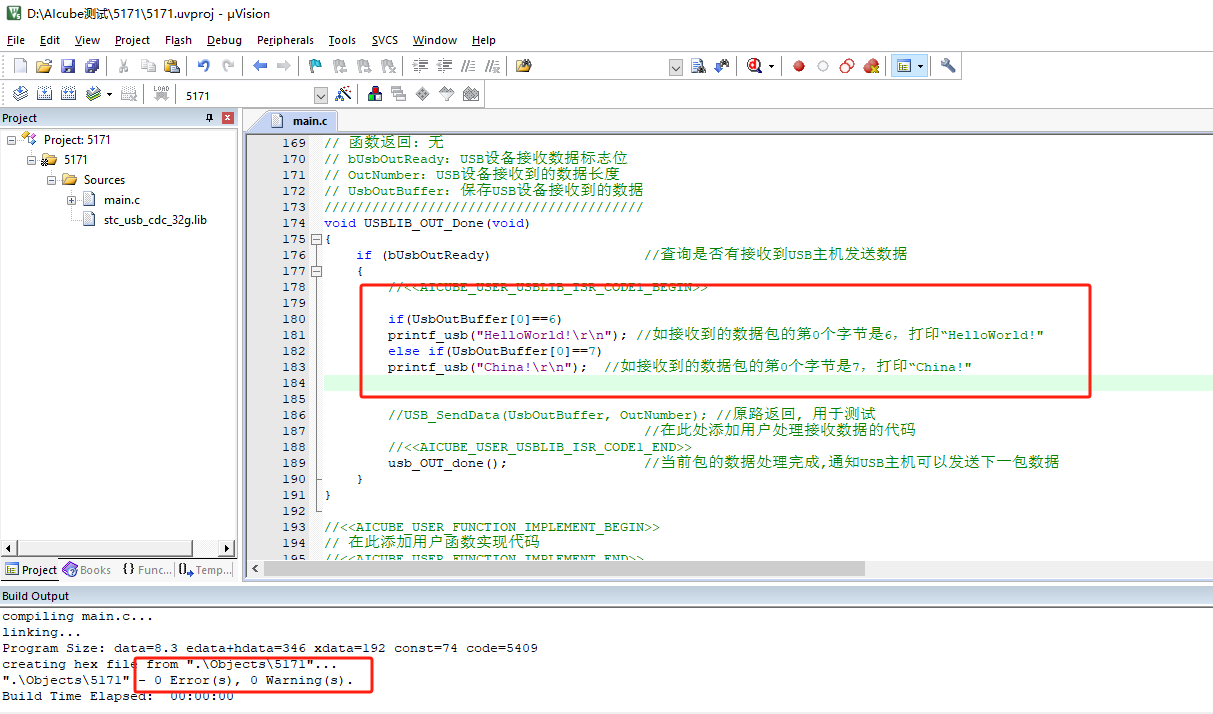Click the Redo arrow icon

coord(228,66)
